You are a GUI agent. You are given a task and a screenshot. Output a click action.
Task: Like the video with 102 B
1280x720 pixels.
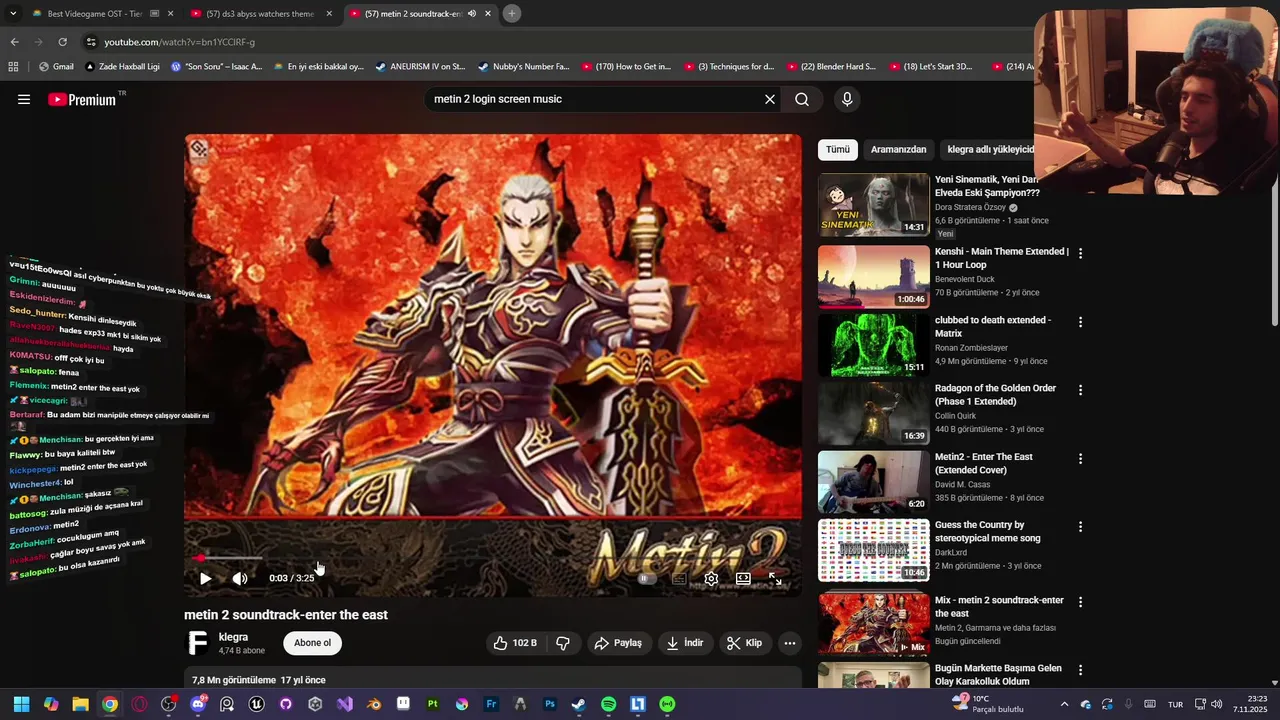pos(514,643)
